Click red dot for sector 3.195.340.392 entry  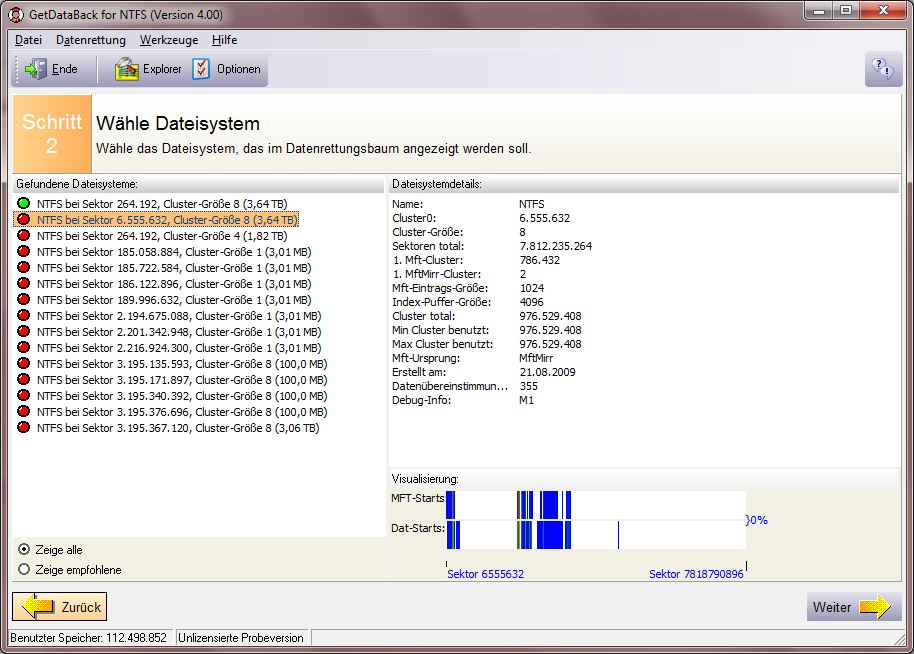[x=23, y=395]
